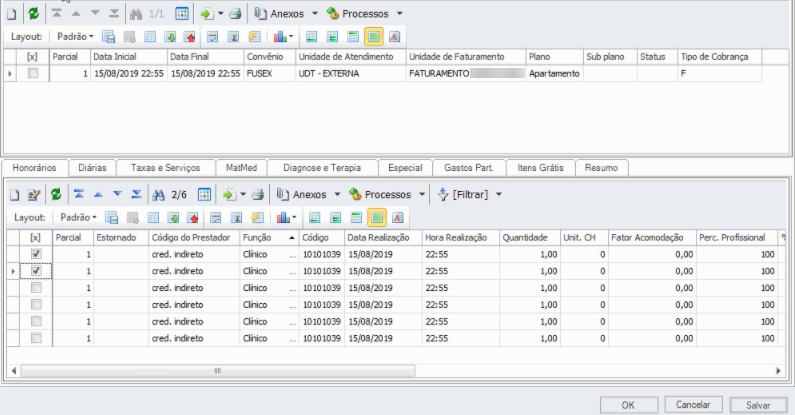This screenshot has height=415, width=795.
Task: Open the binoculars search in the top toolbar
Action: coord(136,14)
